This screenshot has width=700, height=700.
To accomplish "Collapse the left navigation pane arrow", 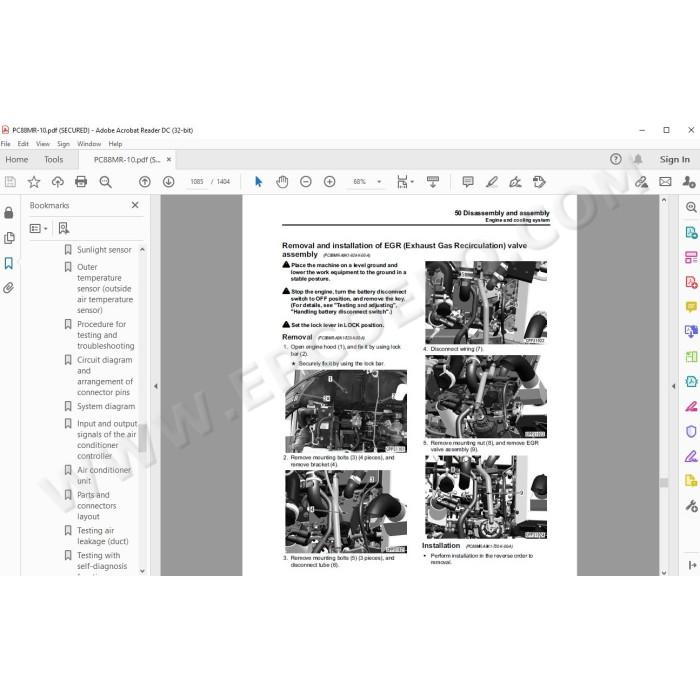I will 156,386.
